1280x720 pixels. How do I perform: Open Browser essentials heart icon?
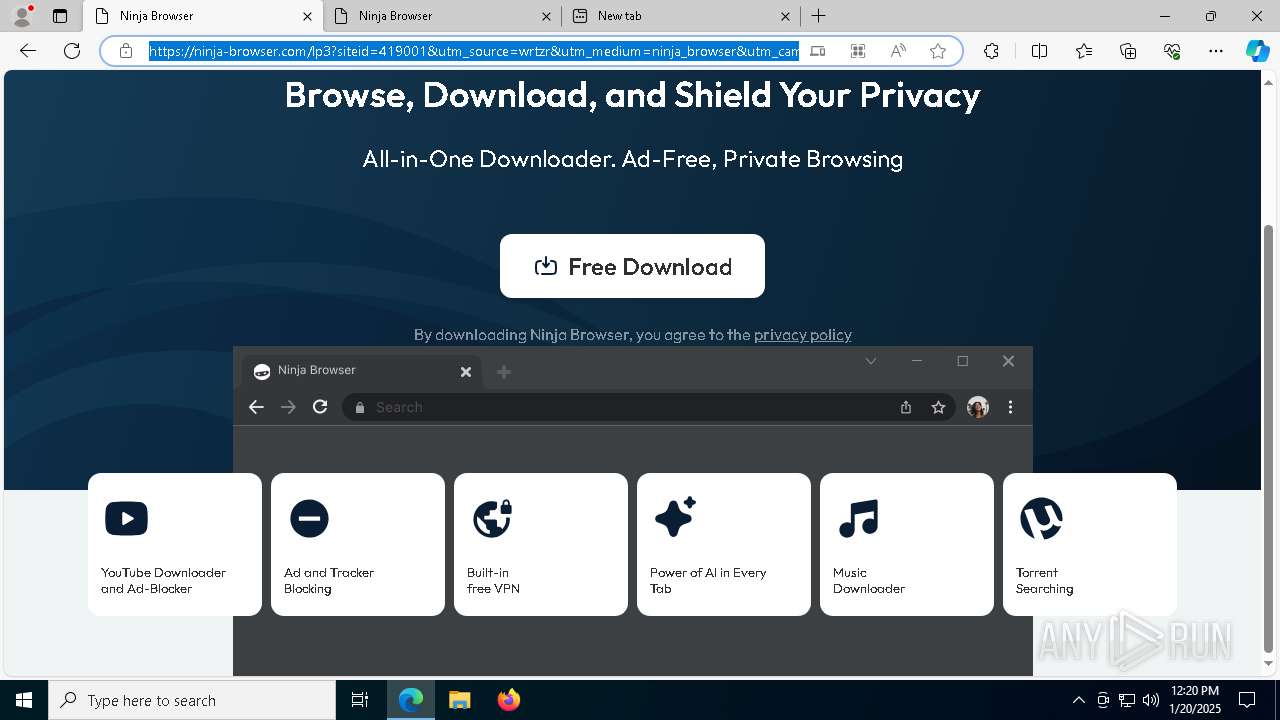pyautogui.click(x=1172, y=51)
